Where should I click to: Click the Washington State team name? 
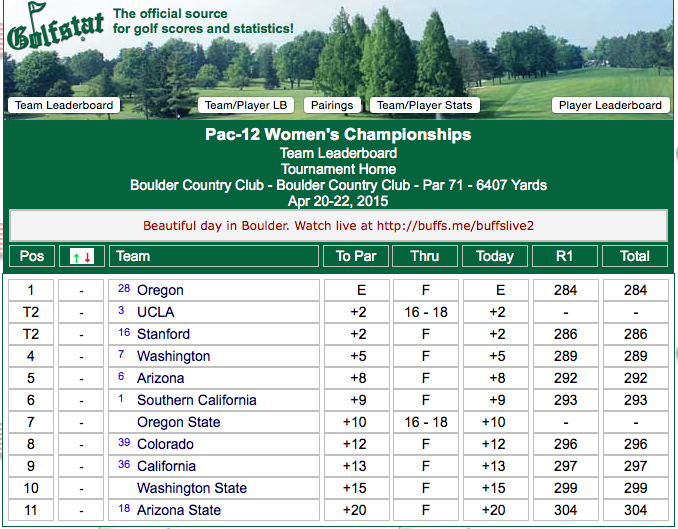192,488
